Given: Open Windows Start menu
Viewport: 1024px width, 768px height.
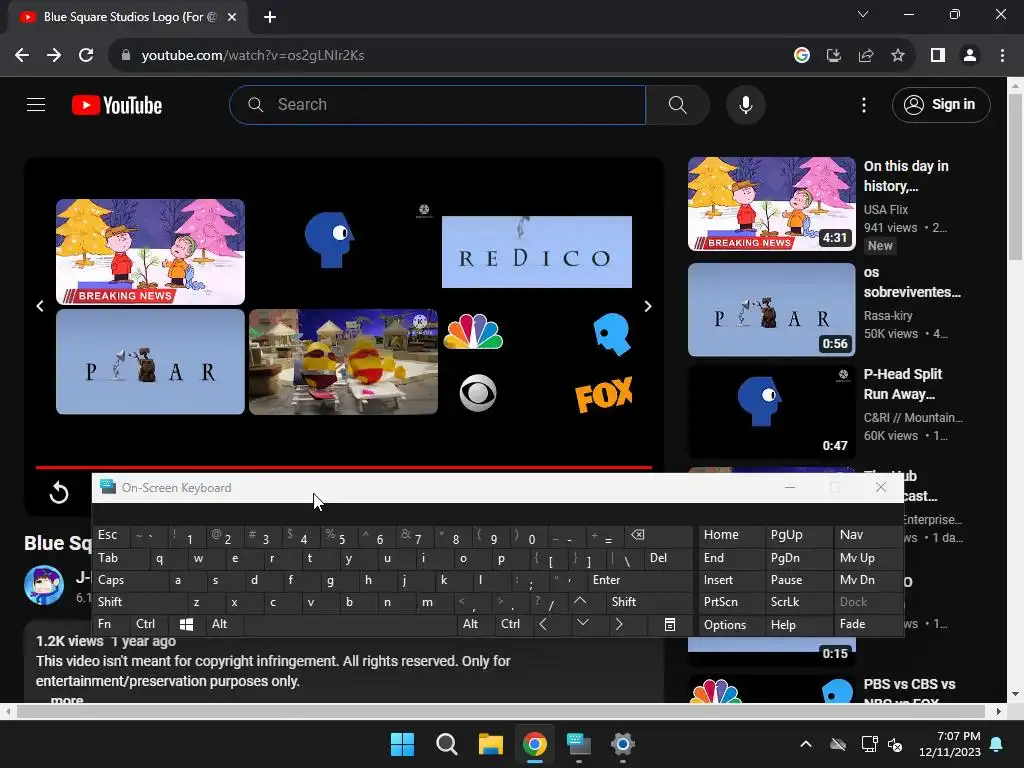Looking at the screenshot, I should coord(402,744).
